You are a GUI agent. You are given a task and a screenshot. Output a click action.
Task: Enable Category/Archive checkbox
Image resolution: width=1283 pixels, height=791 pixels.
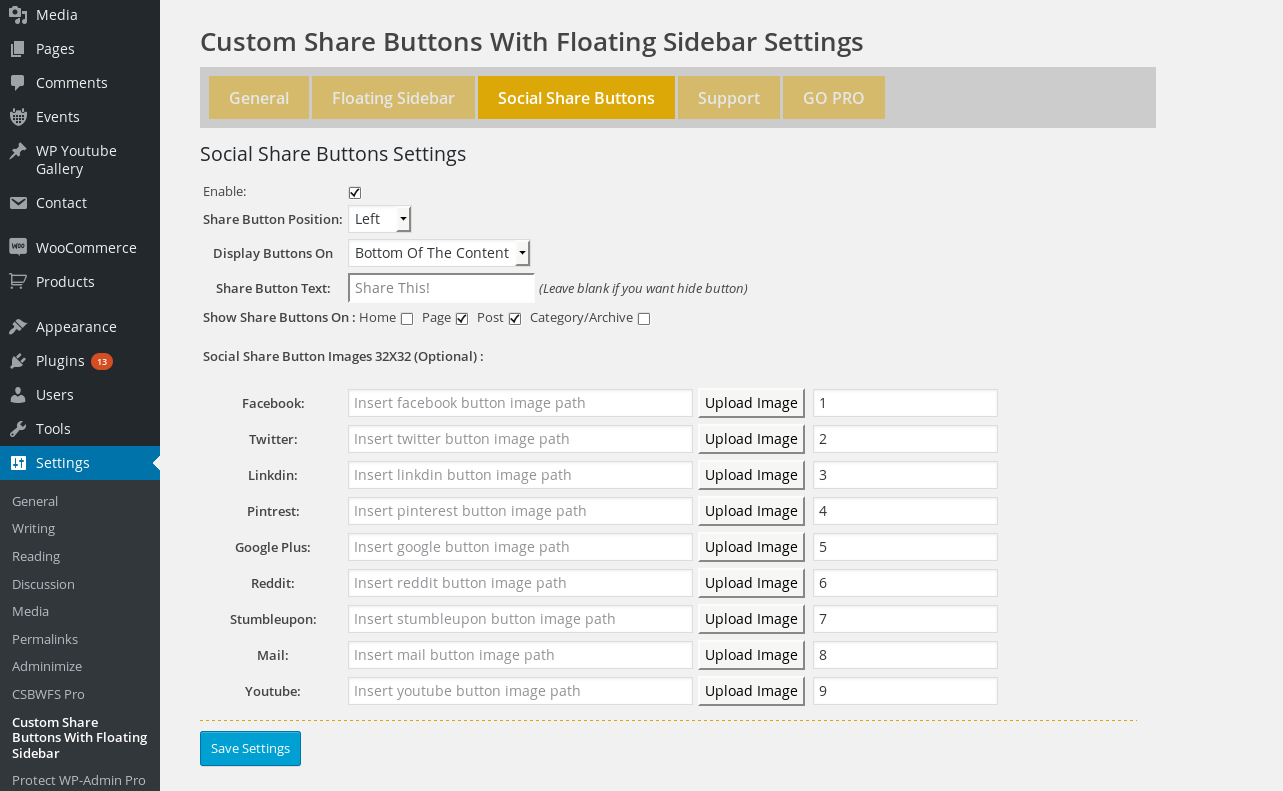pos(644,319)
